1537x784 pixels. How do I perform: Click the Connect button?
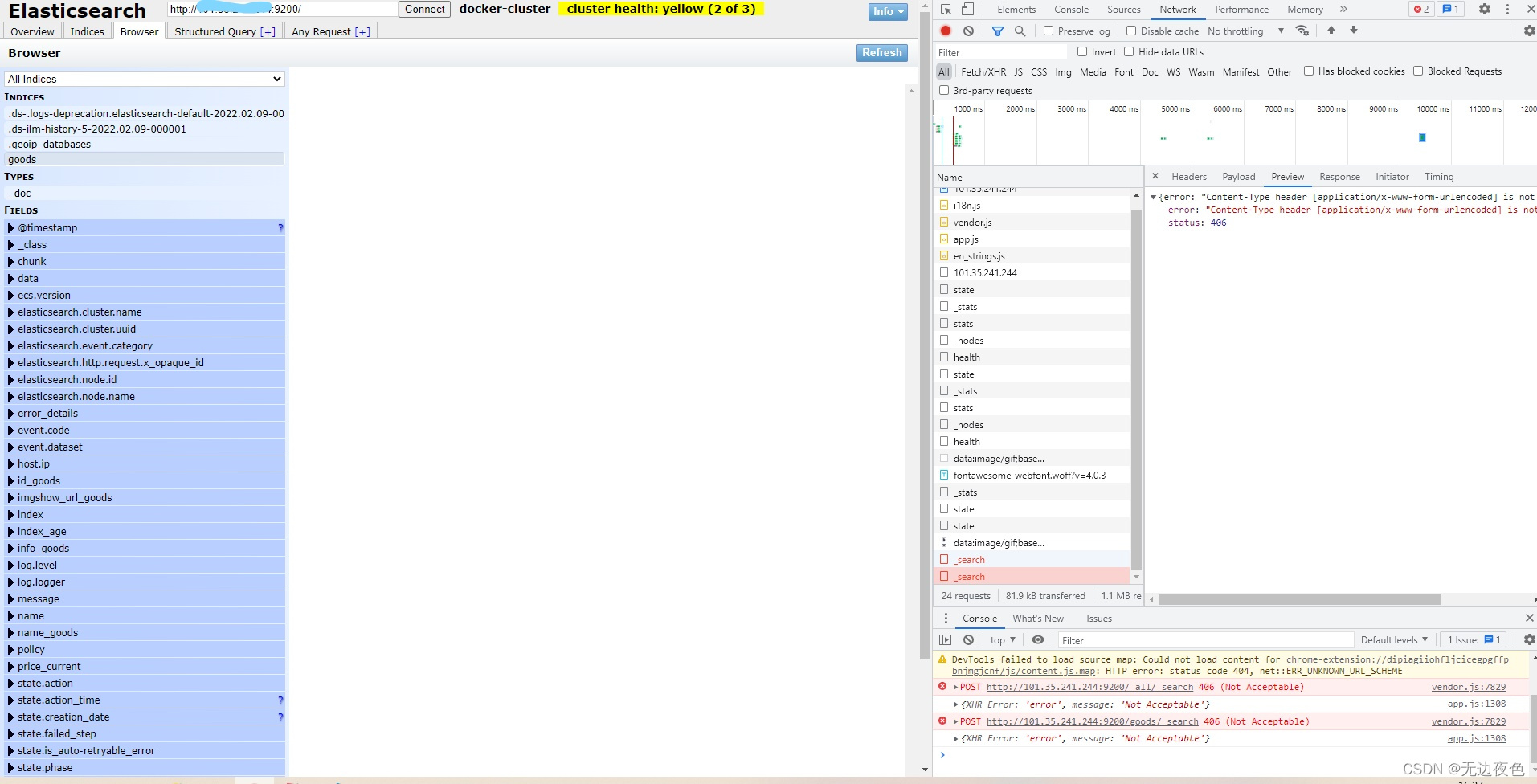pos(425,9)
